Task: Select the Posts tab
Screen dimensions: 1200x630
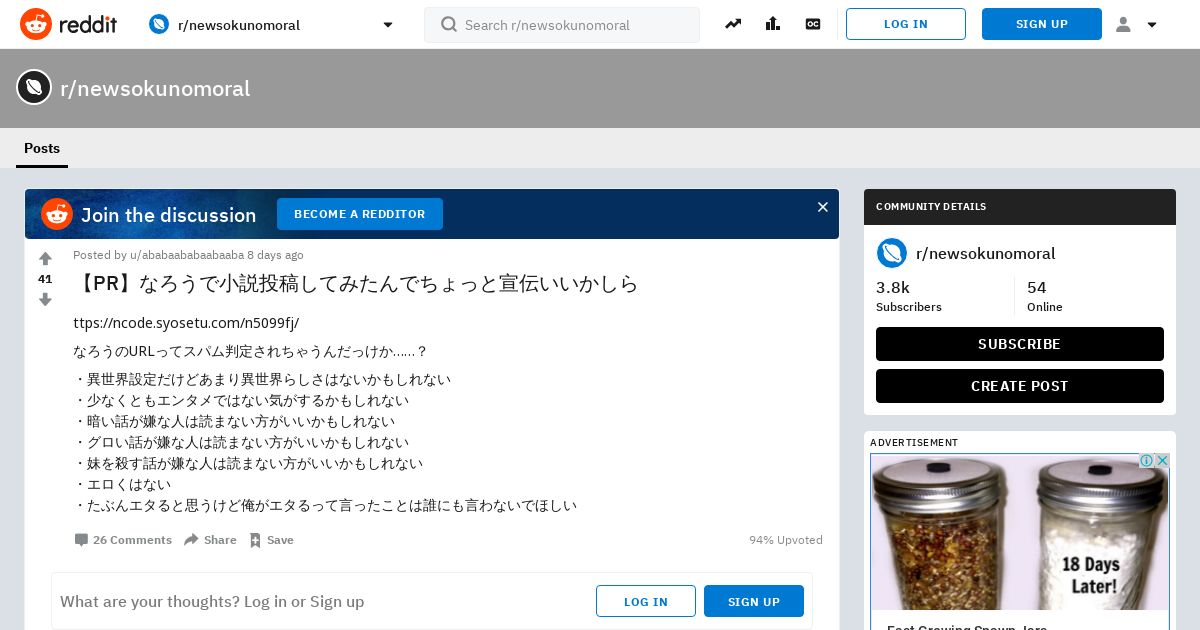Action: coord(42,148)
